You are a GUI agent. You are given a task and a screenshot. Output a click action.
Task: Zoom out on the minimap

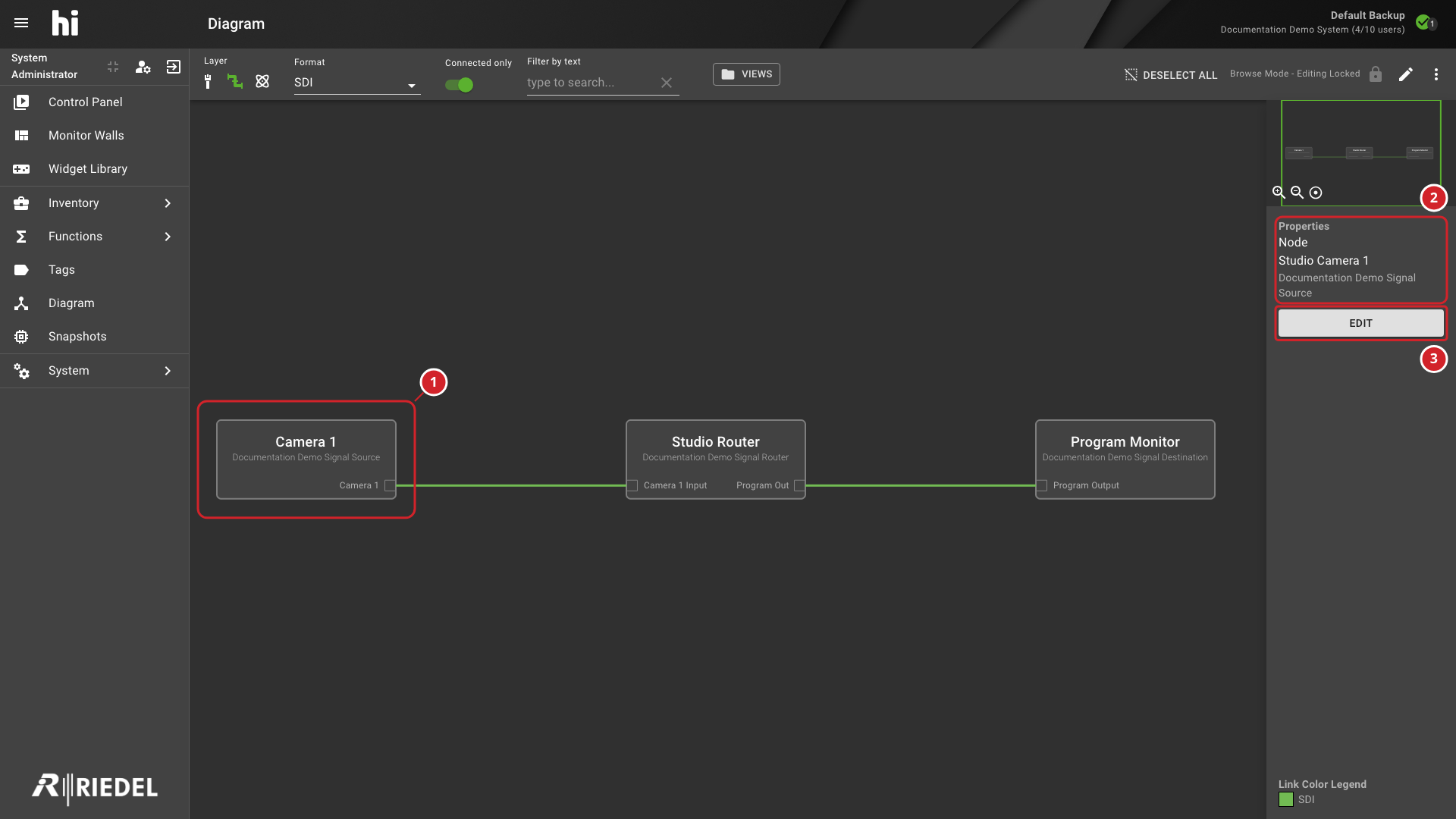(1298, 193)
